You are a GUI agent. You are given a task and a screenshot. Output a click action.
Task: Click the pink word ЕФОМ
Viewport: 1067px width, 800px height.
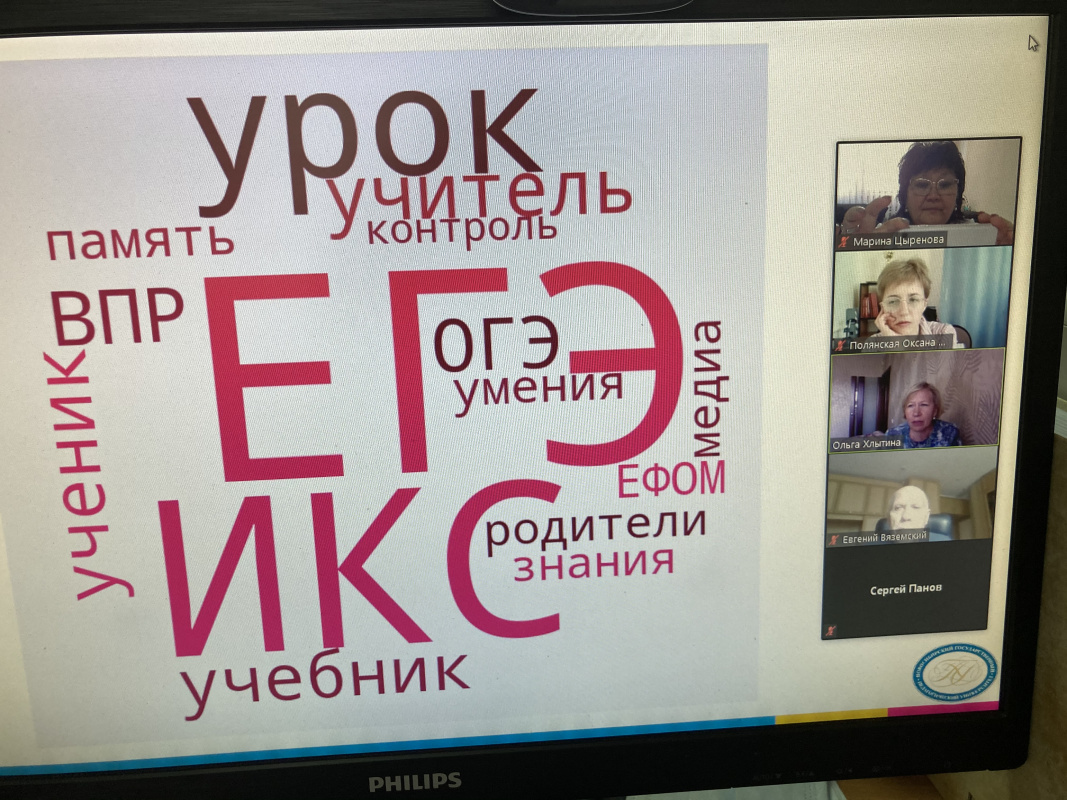[x=670, y=480]
